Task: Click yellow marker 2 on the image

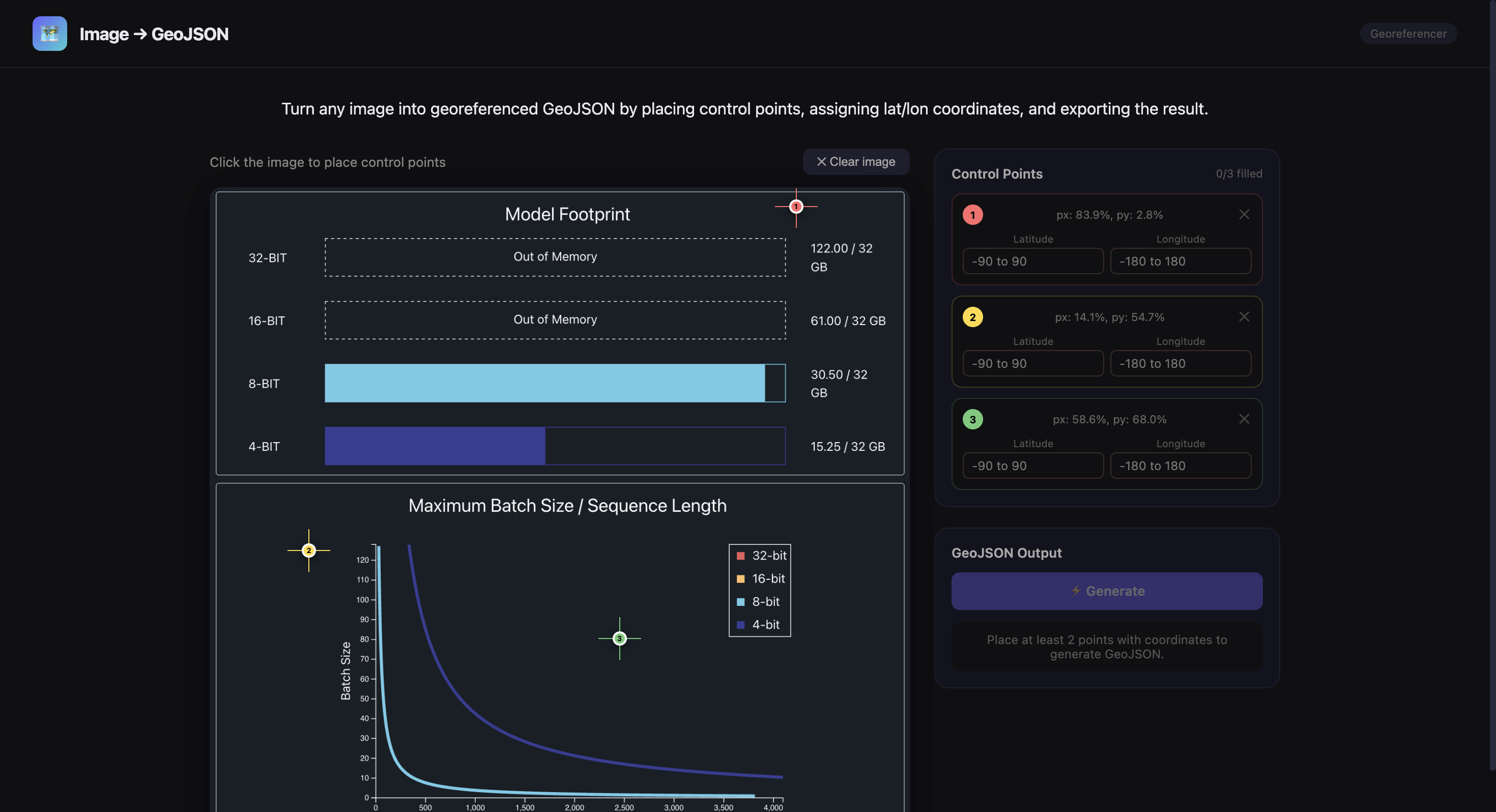Action: tap(308, 550)
